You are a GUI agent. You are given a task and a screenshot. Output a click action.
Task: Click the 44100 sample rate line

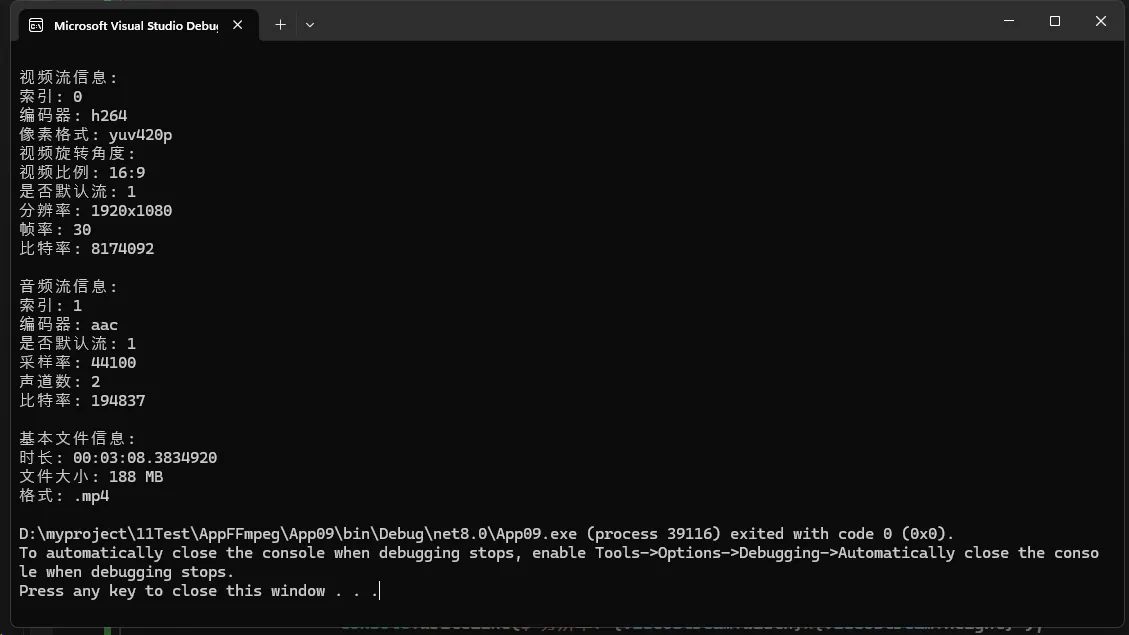coord(78,363)
